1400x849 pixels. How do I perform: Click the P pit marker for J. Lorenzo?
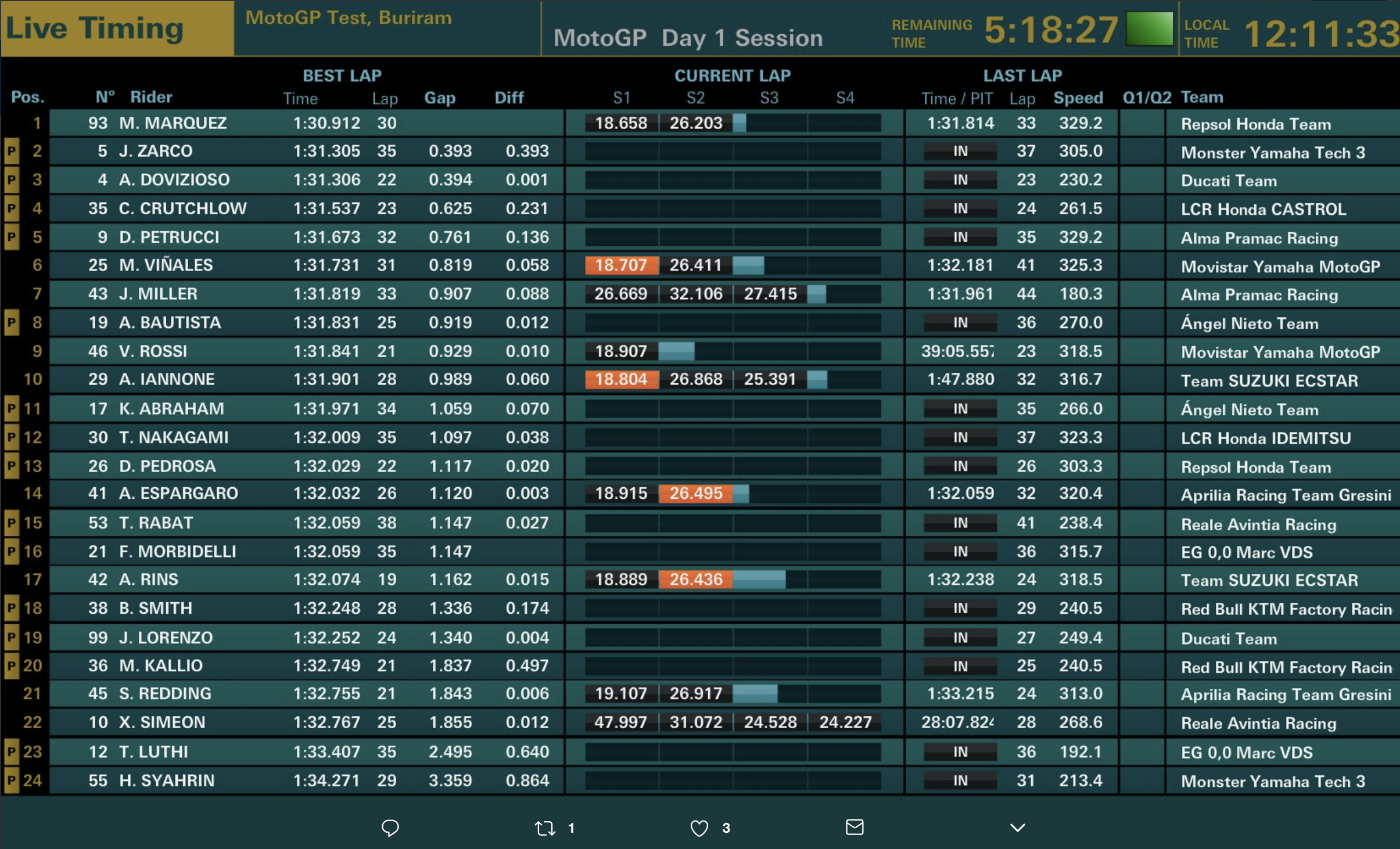(11, 638)
